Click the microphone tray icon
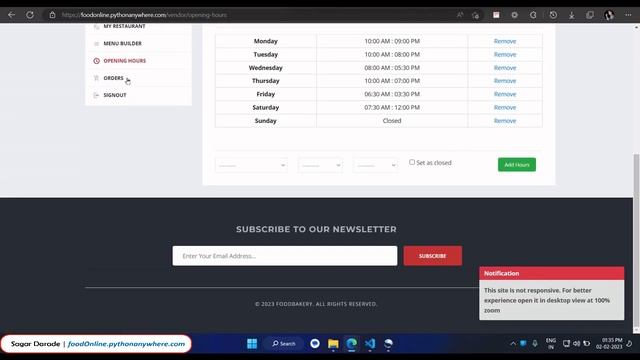The image size is (640, 360). 535,344
